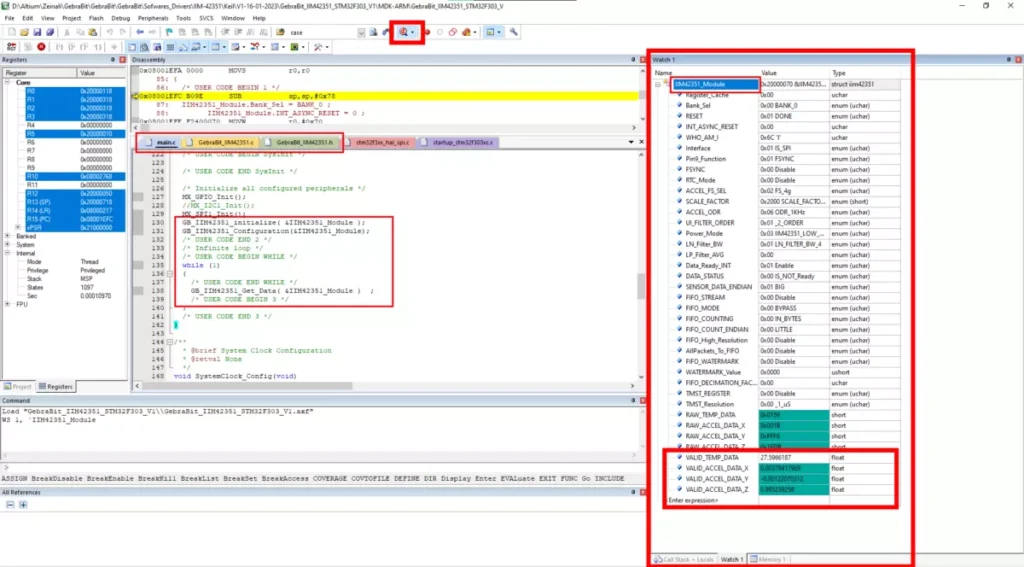Switch to the GebraBit_IIM42351.h tab

coord(301,143)
